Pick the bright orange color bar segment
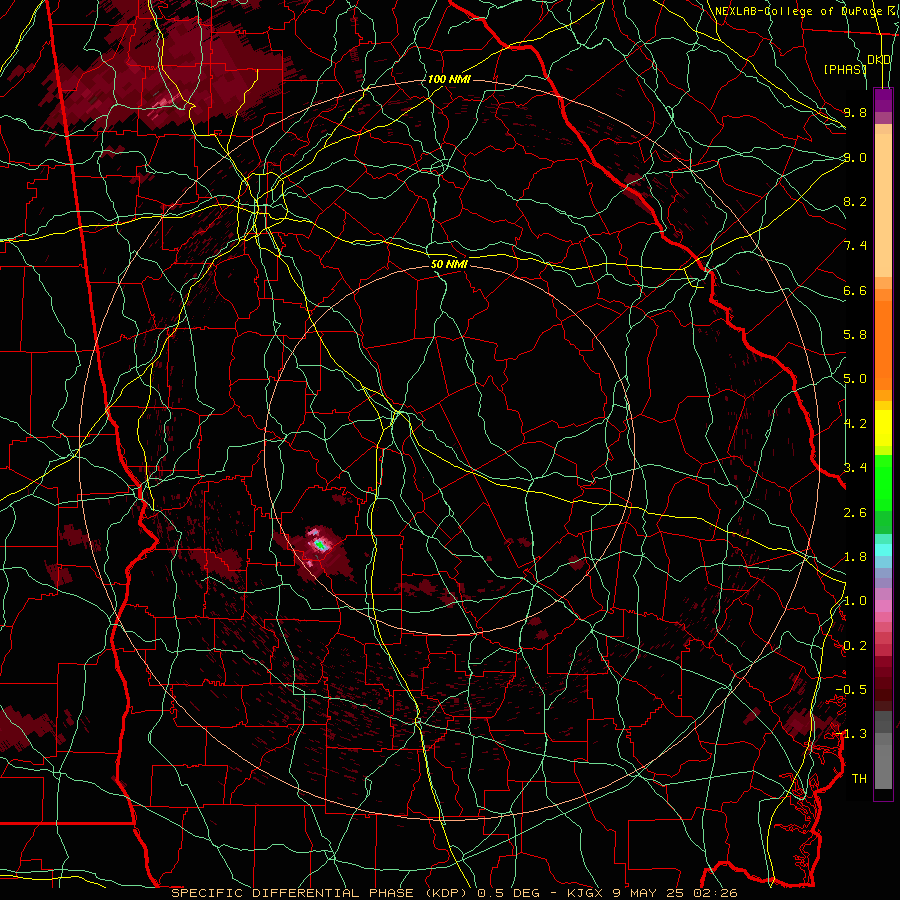Screen dimensions: 900x900 (x=883, y=346)
